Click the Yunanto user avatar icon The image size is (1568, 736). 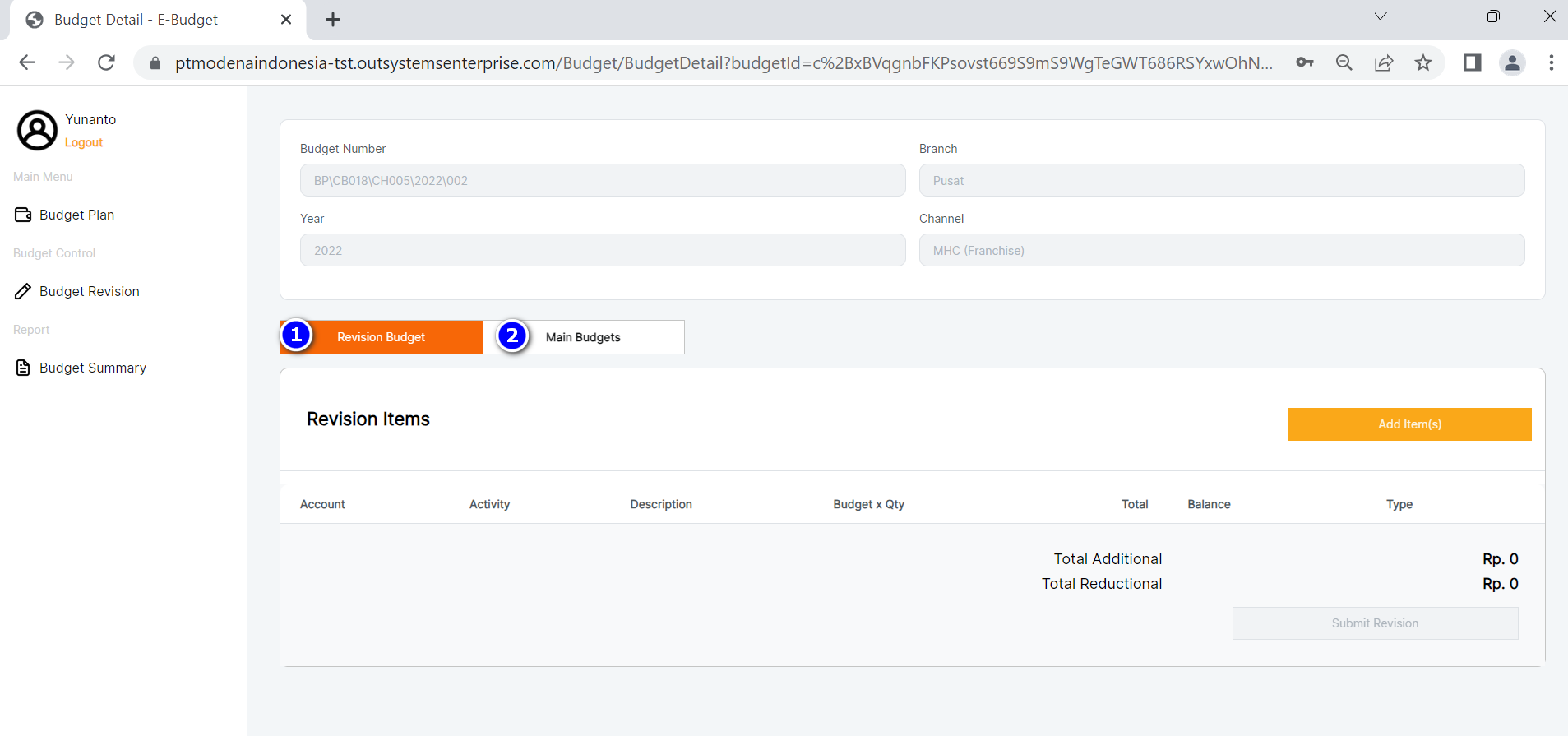tap(37, 130)
